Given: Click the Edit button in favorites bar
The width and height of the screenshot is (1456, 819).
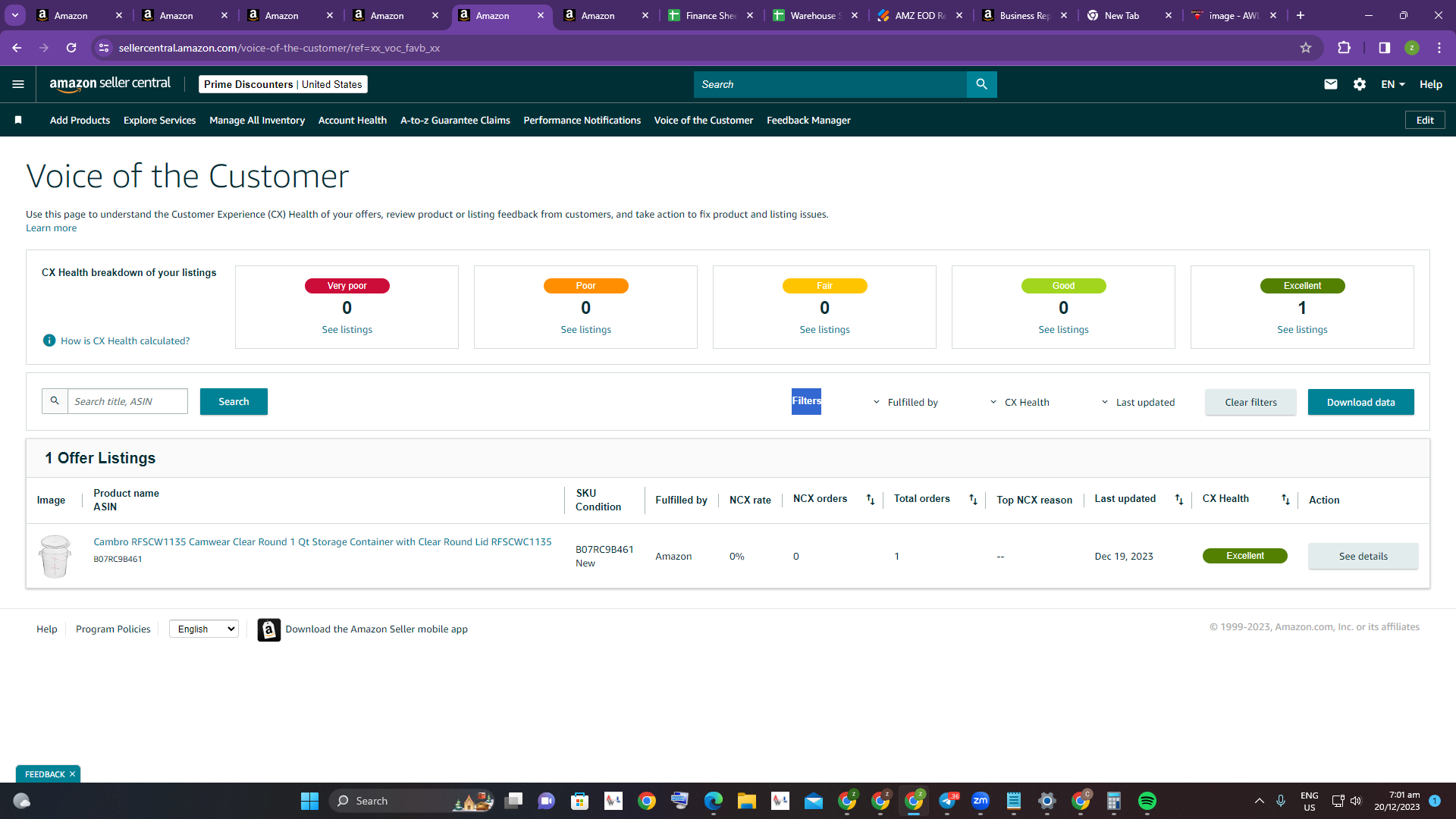Looking at the screenshot, I should pyautogui.click(x=1425, y=121).
